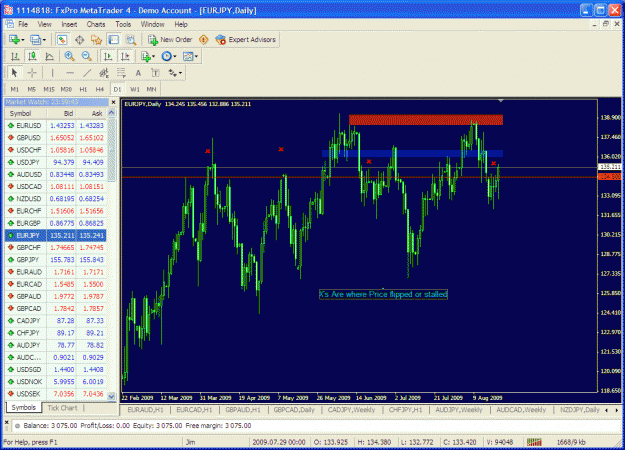The image size is (625, 450).
Task: Switch chart to Bar Chart type
Action: click(x=15, y=56)
